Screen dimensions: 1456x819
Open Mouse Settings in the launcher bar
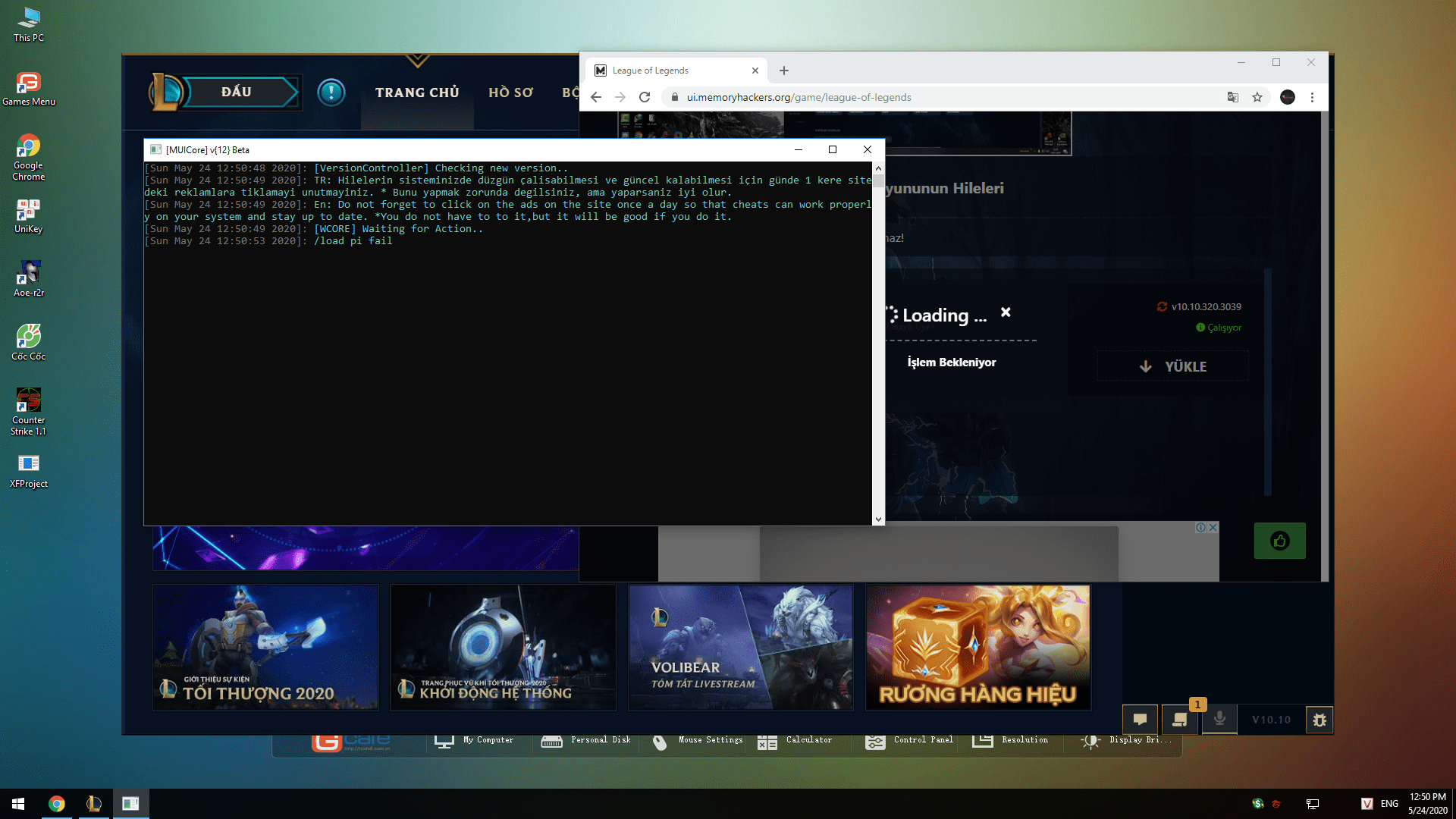698,741
